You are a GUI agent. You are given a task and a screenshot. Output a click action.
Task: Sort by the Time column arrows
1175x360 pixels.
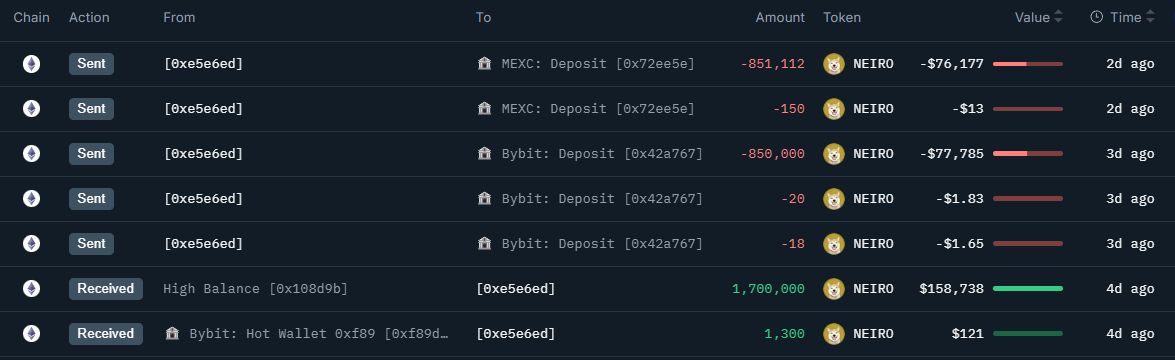coord(1150,17)
